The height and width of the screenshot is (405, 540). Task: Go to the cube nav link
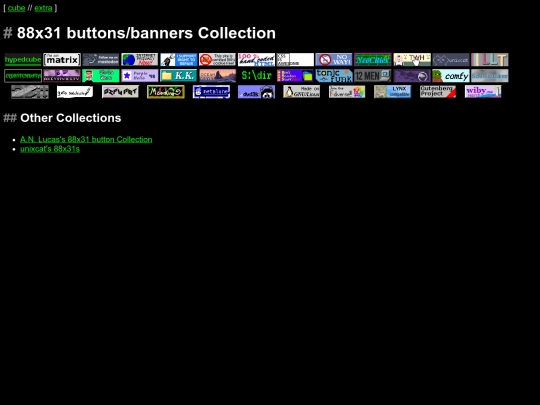[16, 8]
